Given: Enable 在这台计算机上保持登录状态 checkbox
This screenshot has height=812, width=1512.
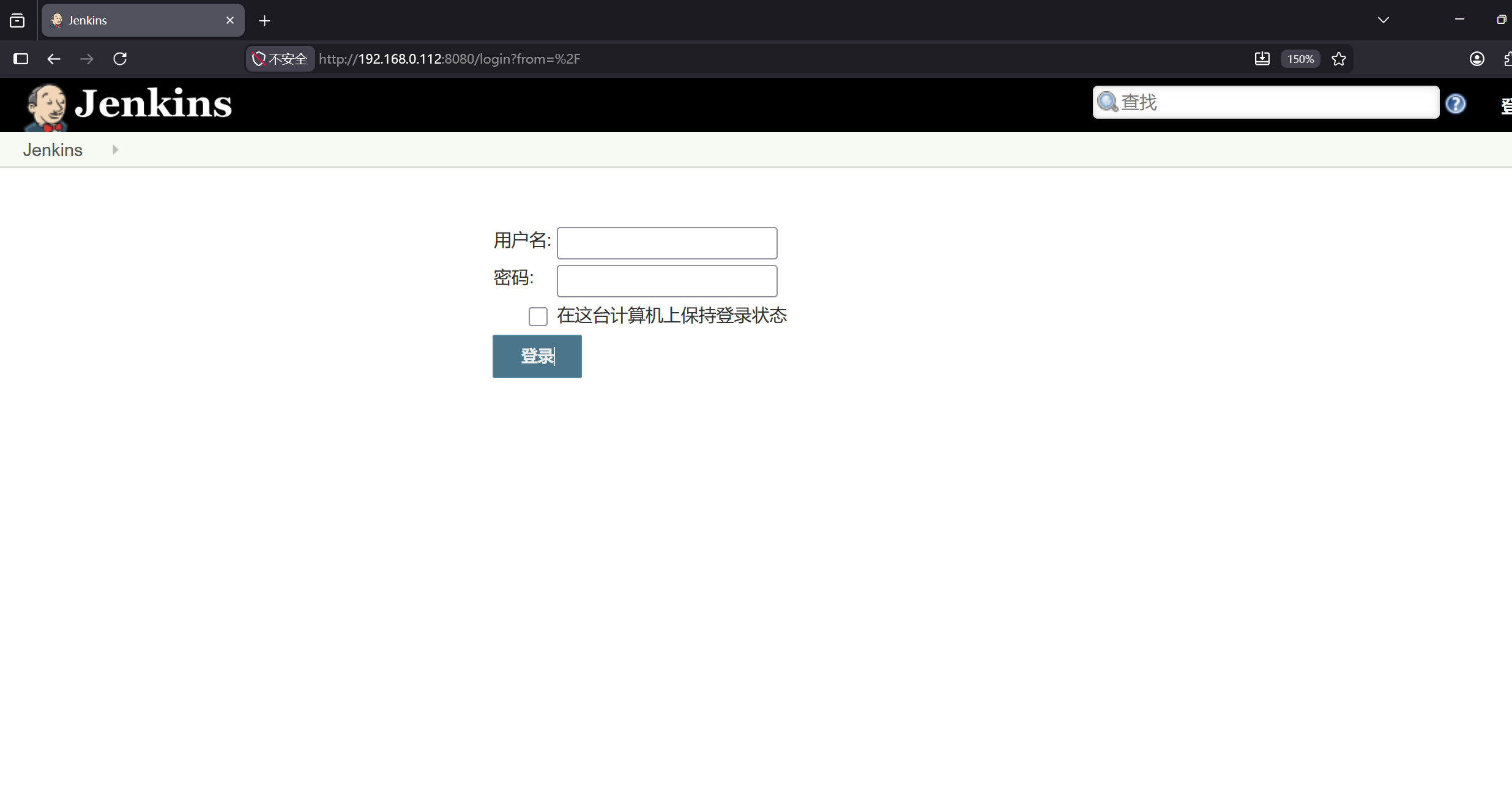Looking at the screenshot, I should [x=538, y=316].
